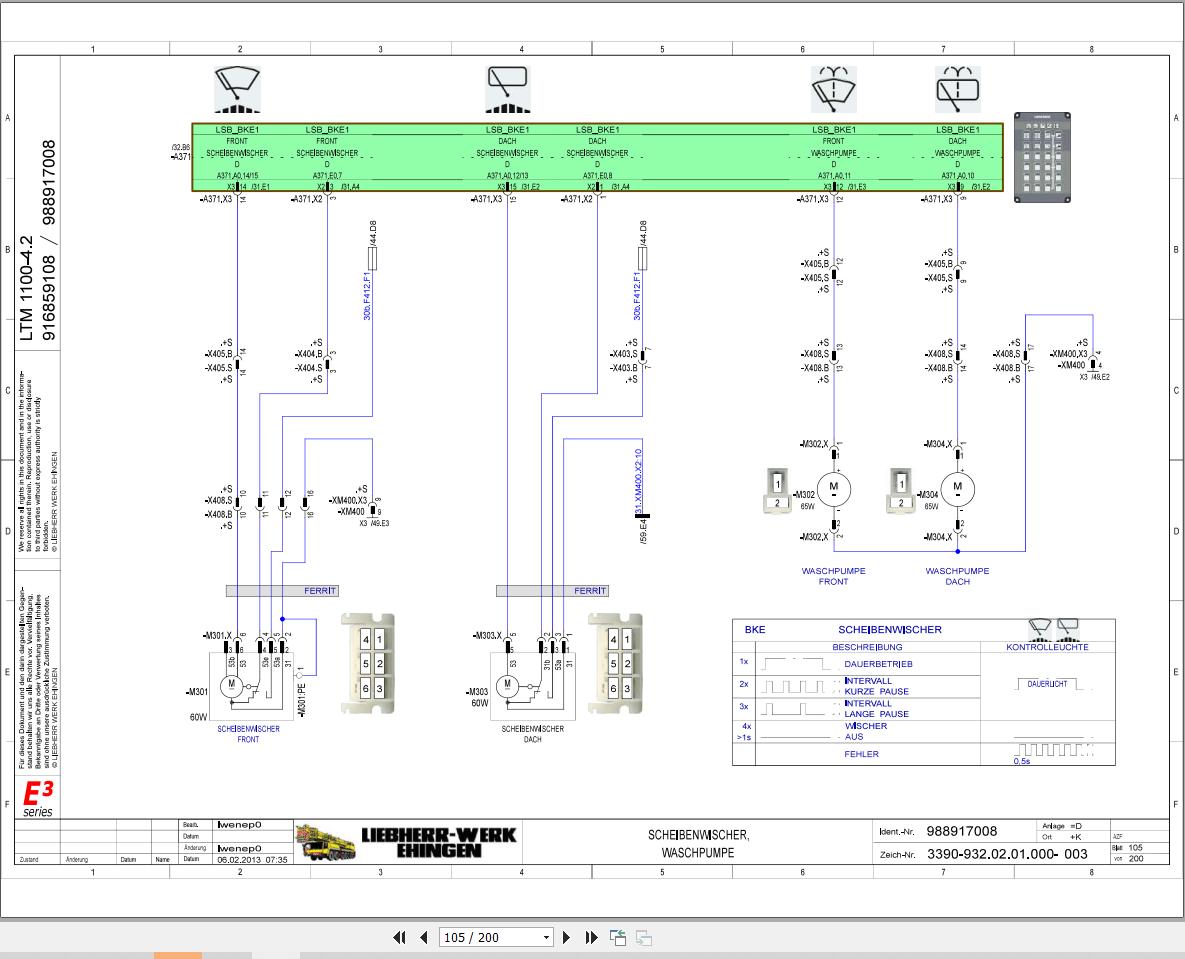Open the page number dropdown arrow
Screen dimensions: 1185x959
coord(546,938)
